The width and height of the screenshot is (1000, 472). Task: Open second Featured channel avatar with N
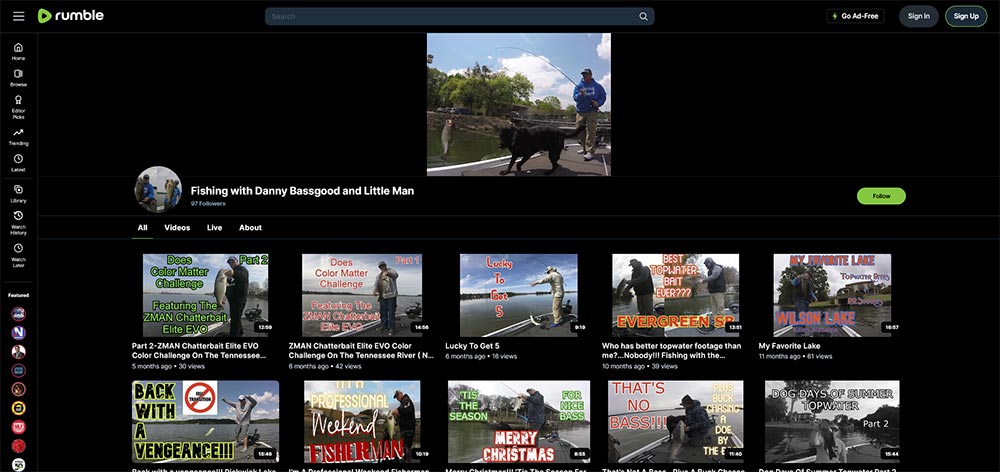[18, 332]
